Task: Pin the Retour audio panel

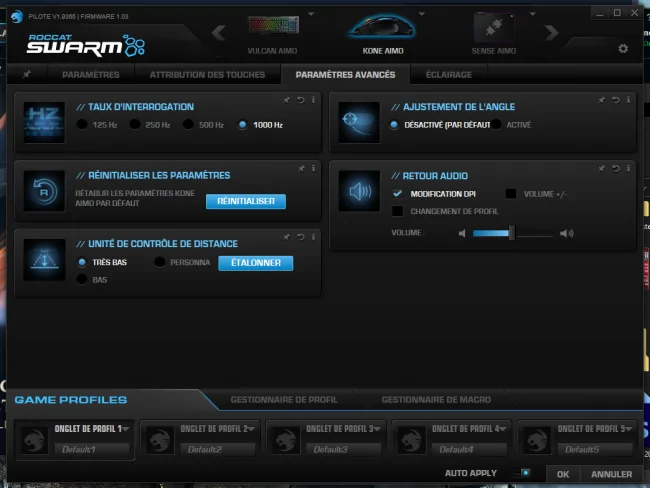Action: click(x=601, y=168)
